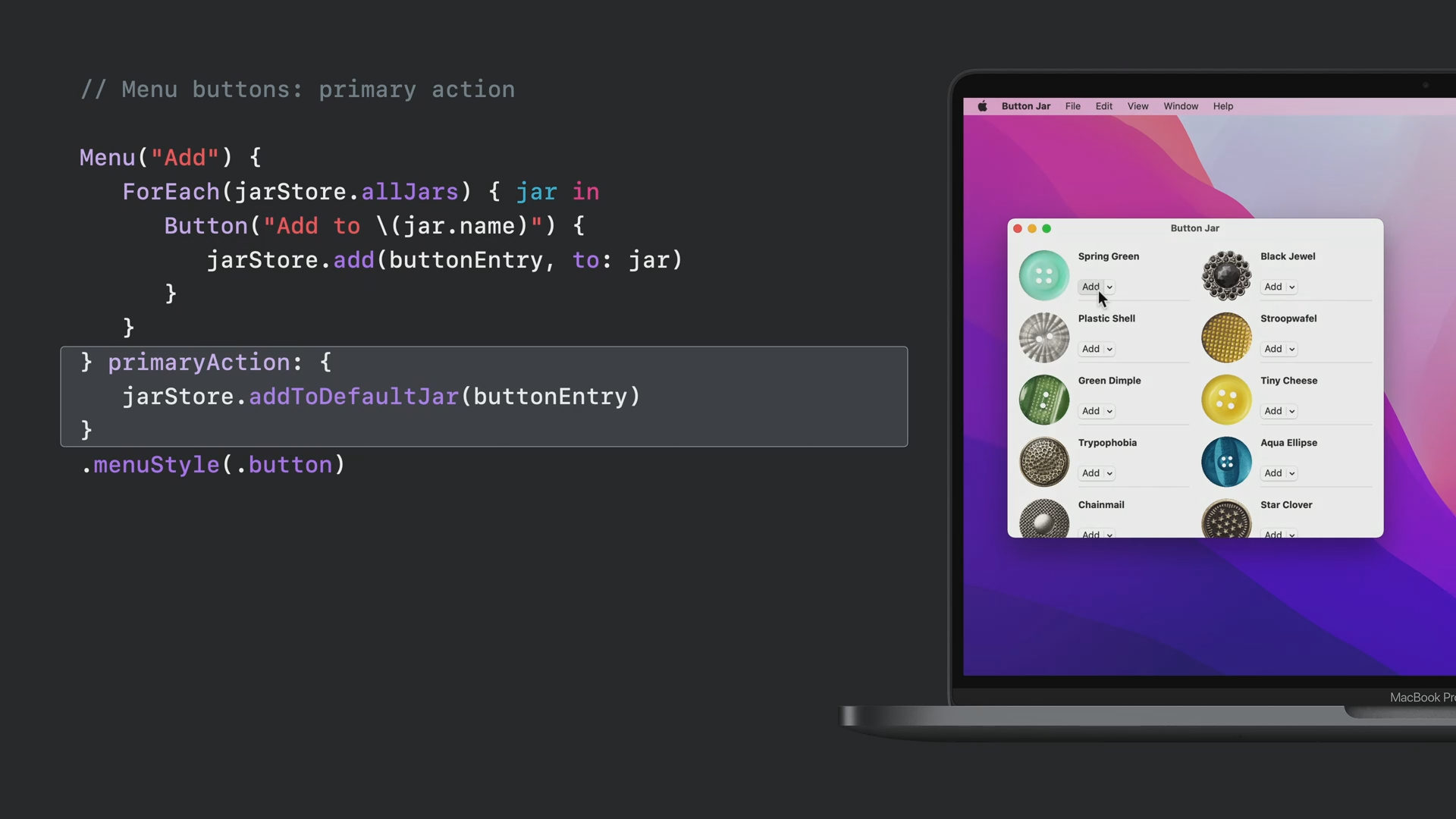1456x819 pixels.
Task: Click the Button Jar window title bar
Action: pos(1194,228)
